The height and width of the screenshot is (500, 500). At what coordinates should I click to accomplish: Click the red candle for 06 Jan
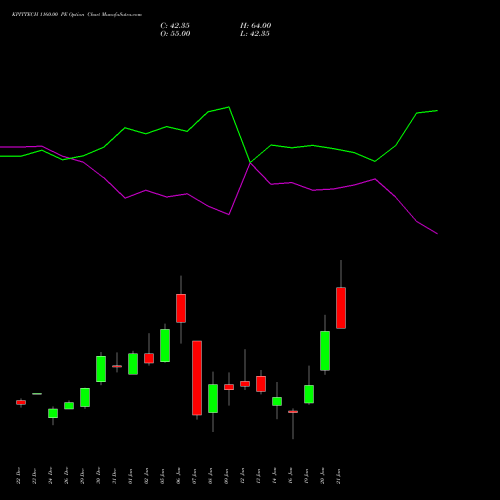(x=181, y=308)
